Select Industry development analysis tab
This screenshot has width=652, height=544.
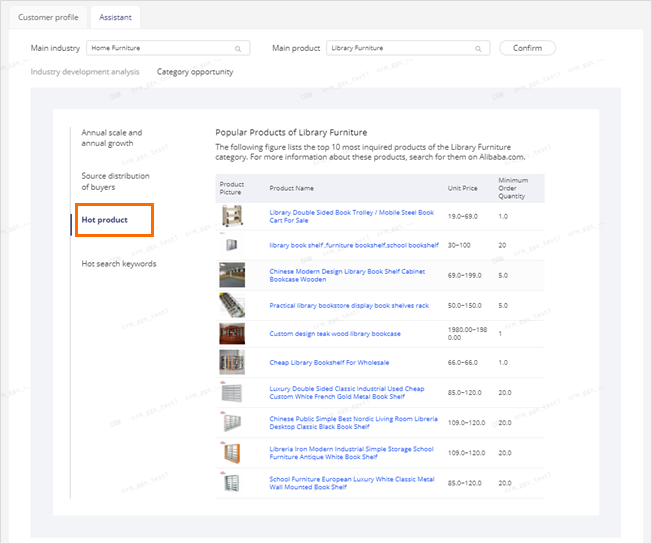click(85, 72)
